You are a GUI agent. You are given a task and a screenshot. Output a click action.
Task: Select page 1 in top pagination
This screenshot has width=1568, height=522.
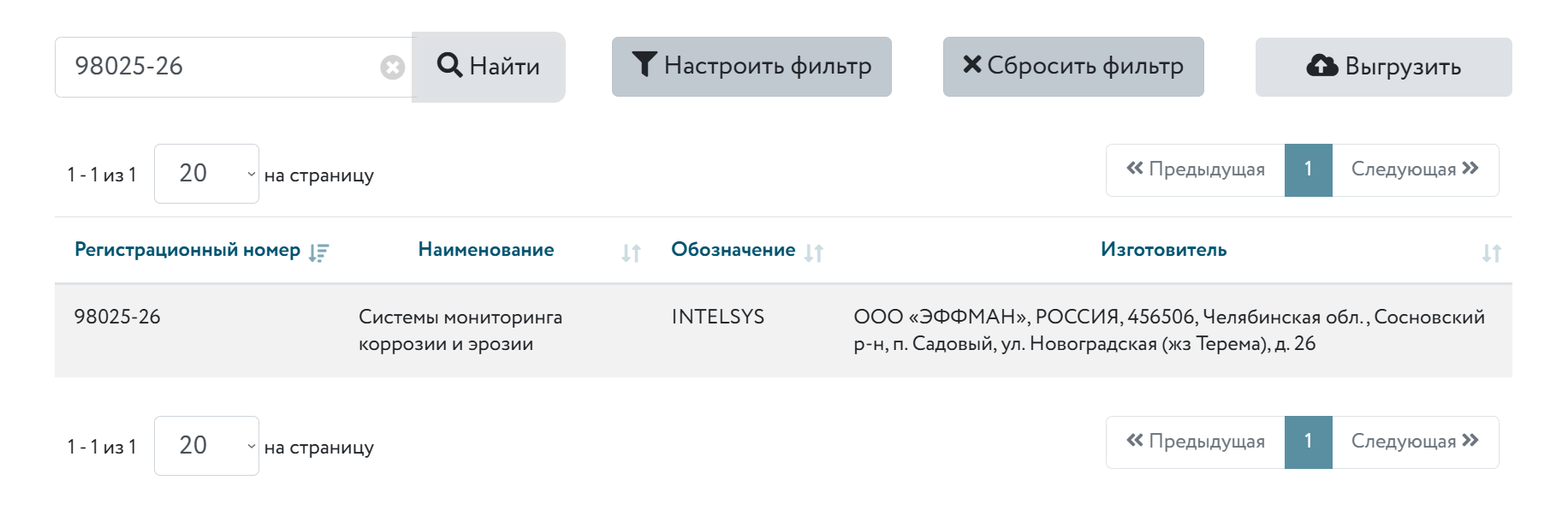click(x=1308, y=169)
